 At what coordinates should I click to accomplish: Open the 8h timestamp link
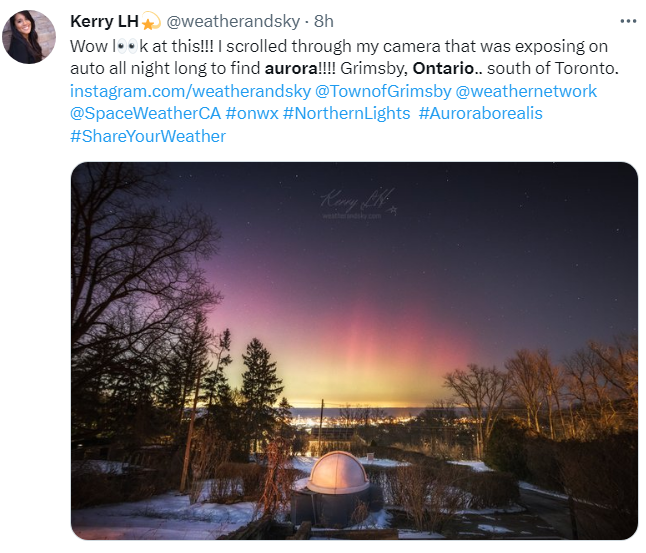[x=324, y=21]
